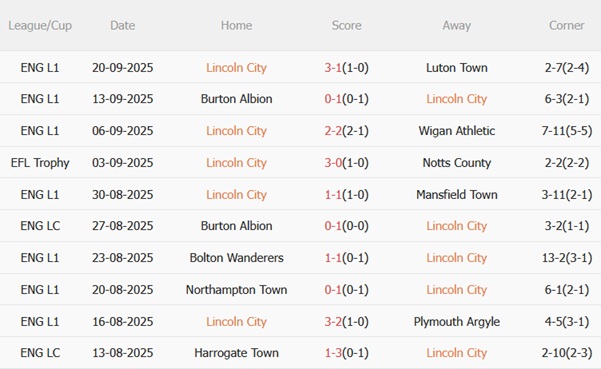This screenshot has width=601, height=369.
Task: Click Notts County away team
Action: pos(457,163)
